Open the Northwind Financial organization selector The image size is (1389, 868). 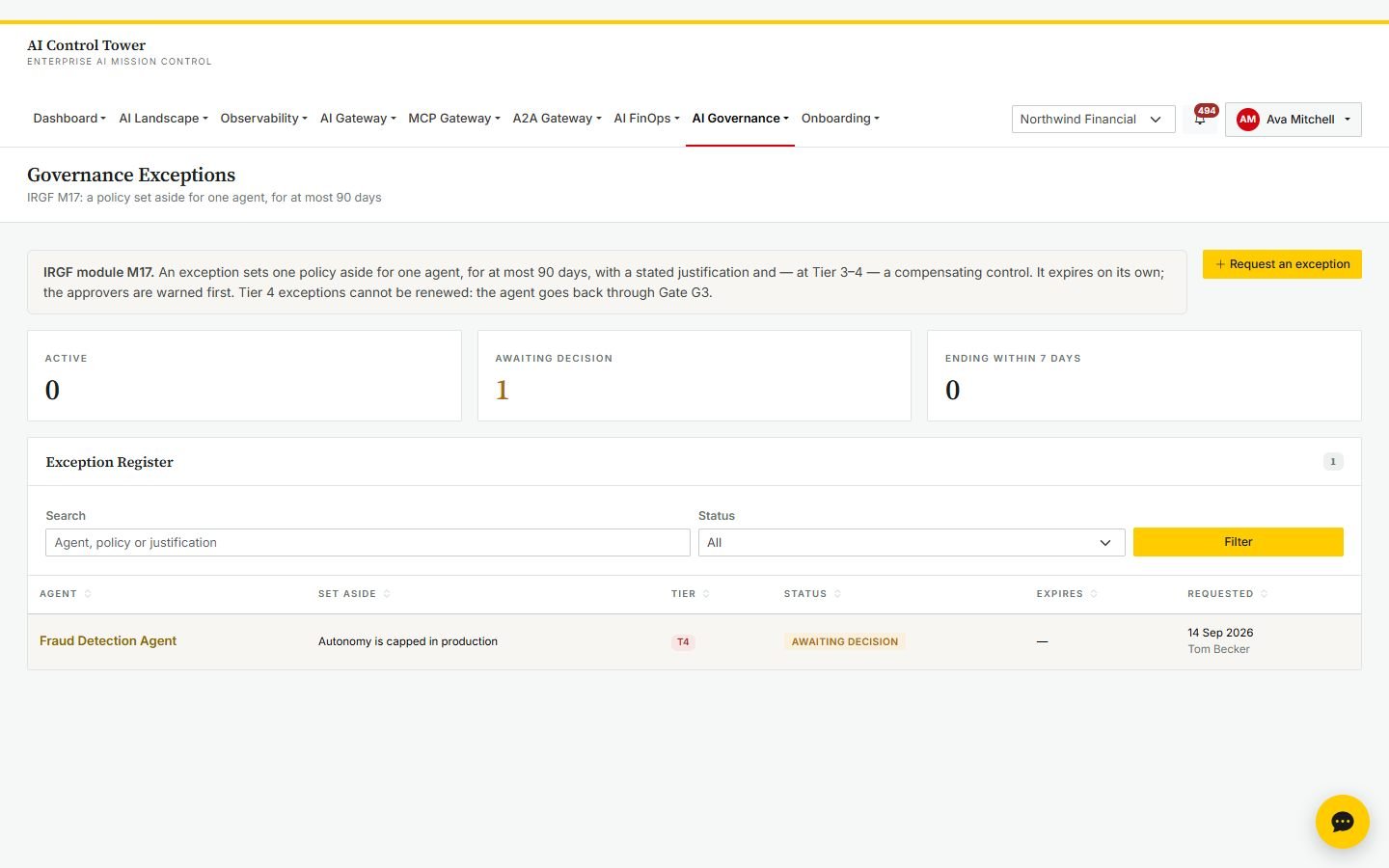click(x=1093, y=120)
